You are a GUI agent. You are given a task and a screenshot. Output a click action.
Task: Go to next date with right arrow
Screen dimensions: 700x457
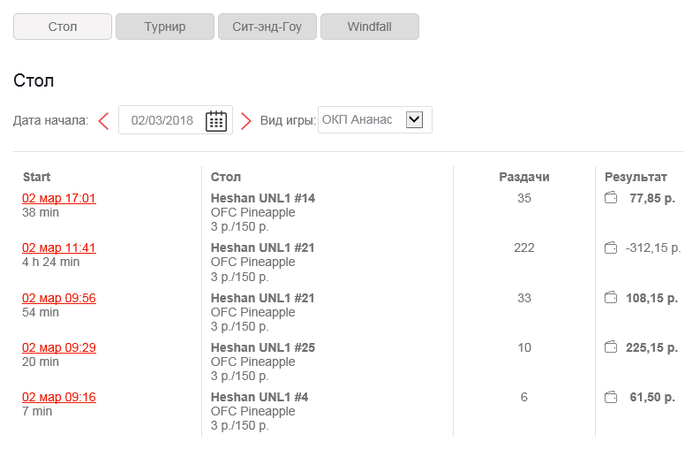(x=246, y=121)
